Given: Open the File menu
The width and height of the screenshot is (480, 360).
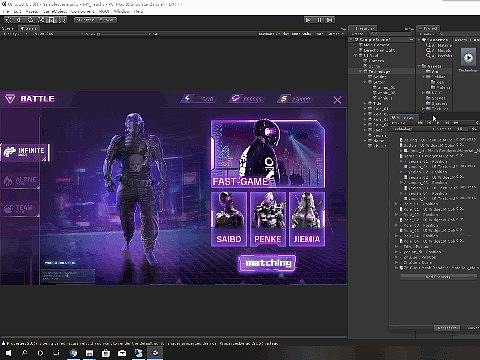Looking at the screenshot, I should click(6, 11).
